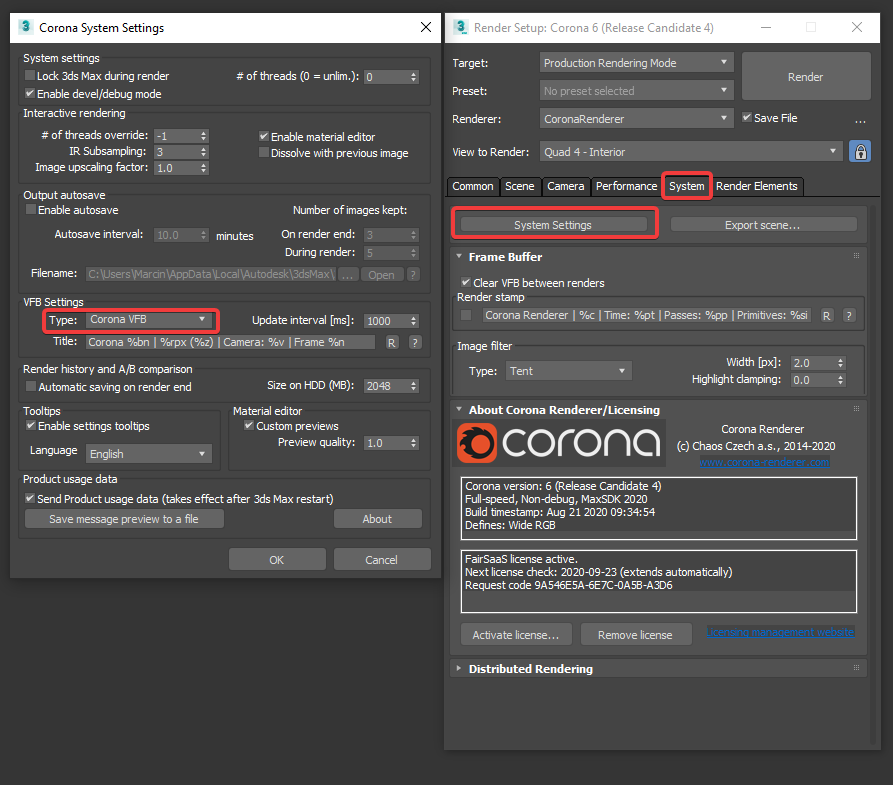Click Remove license button
Viewport: 893px width, 785px height.
636,635
